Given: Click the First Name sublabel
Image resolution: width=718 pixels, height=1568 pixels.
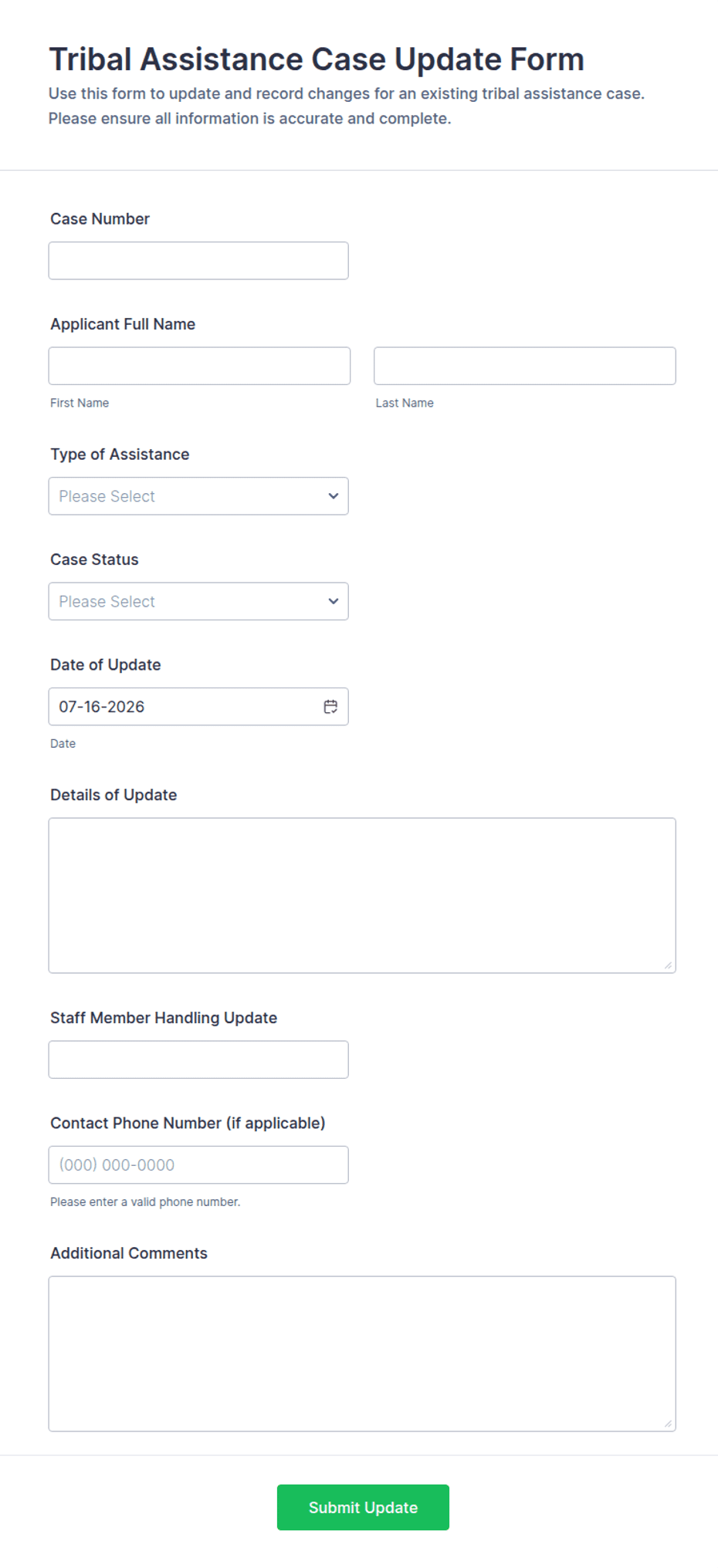Looking at the screenshot, I should 80,403.
